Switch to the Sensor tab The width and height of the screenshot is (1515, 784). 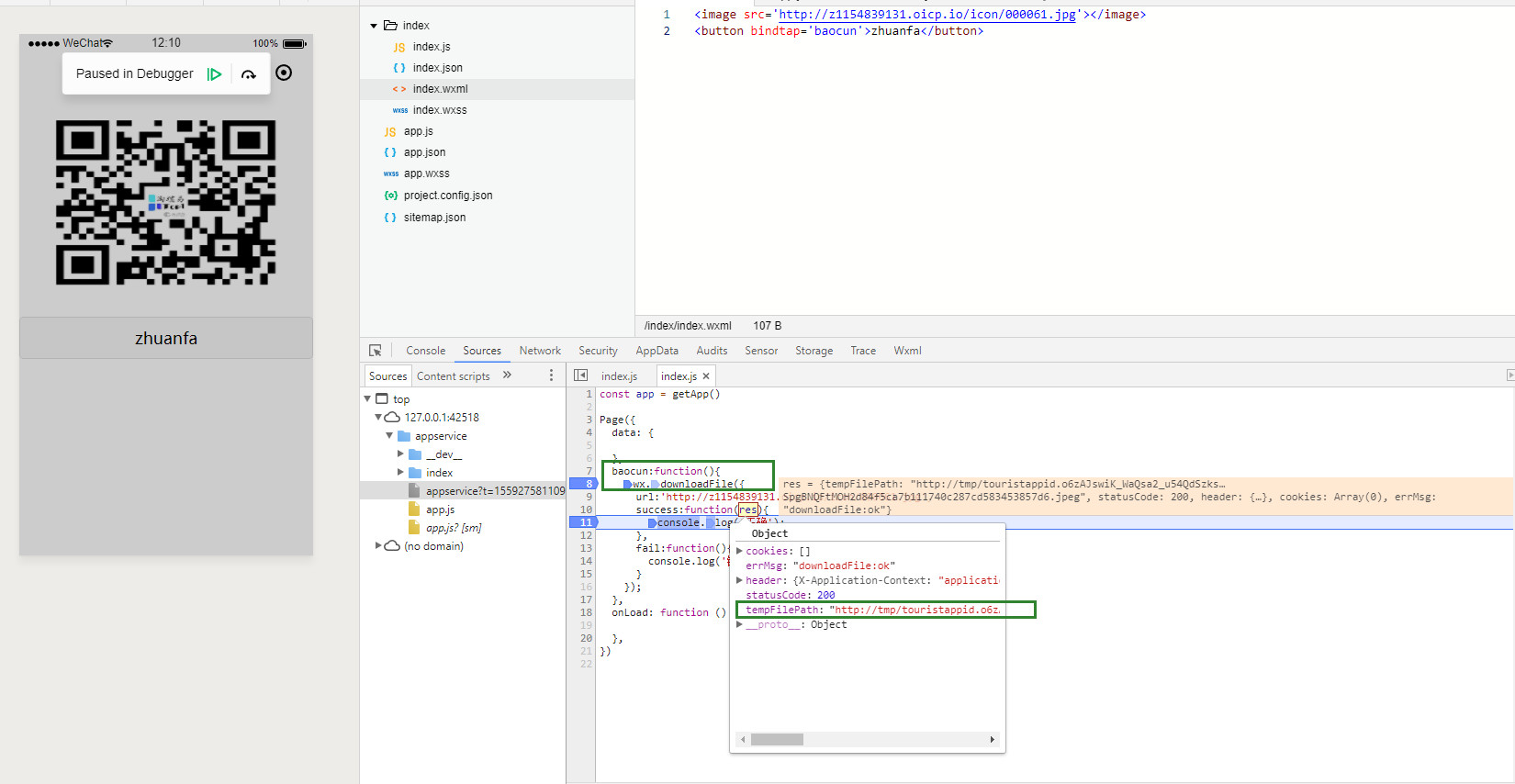(x=761, y=351)
